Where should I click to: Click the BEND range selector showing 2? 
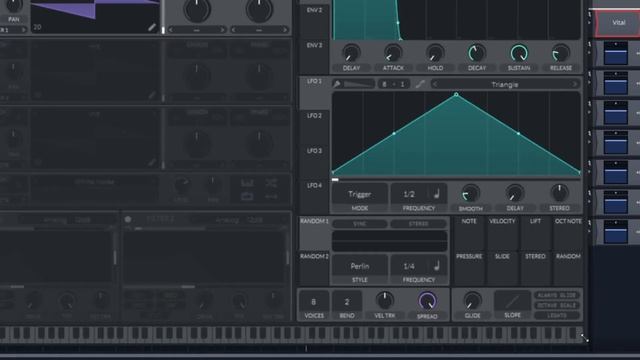pyautogui.click(x=347, y=302)
